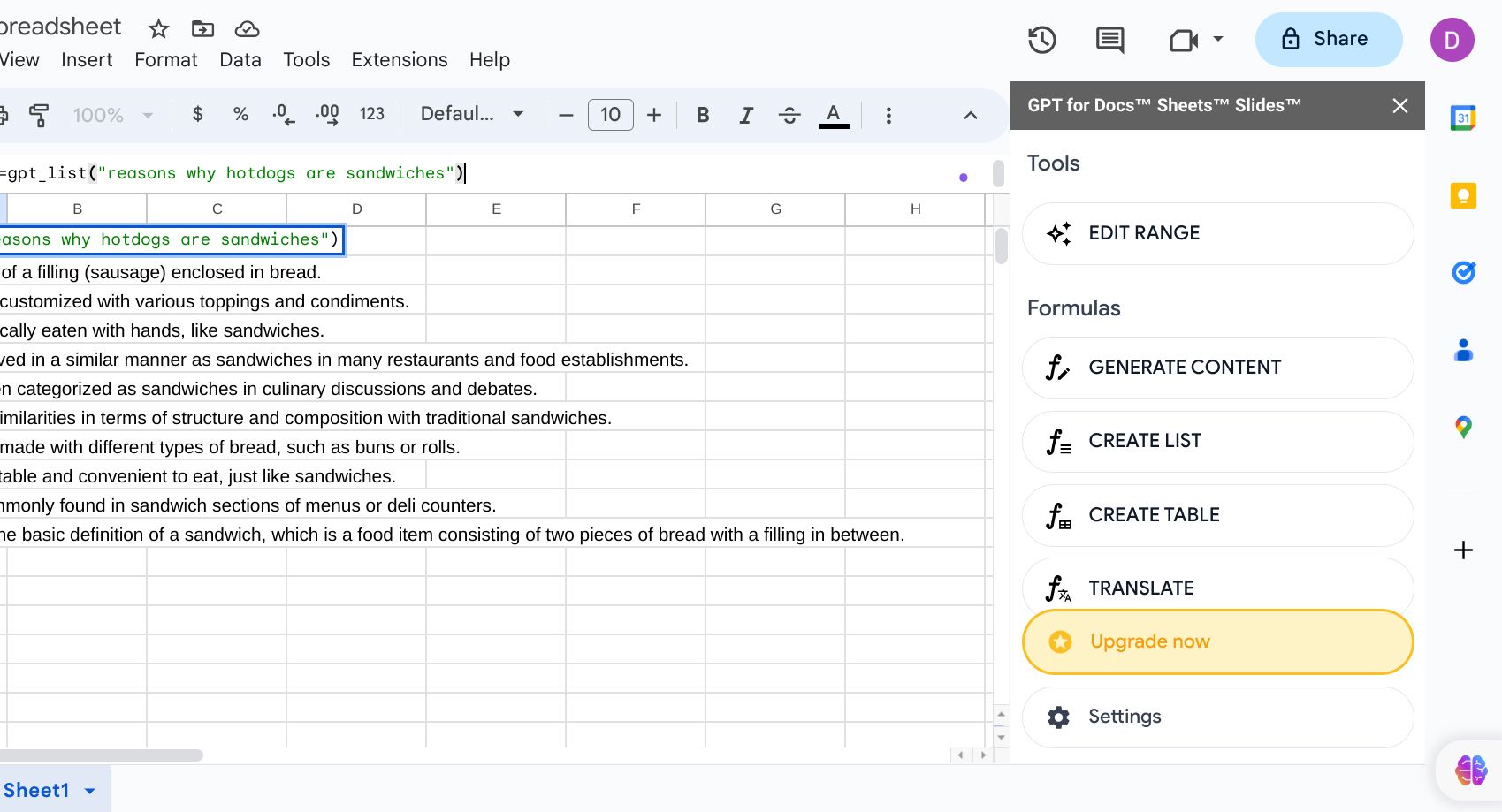Decrease decimal places
This screenshot has width=1502, height=812.
(x=283, y=115)
